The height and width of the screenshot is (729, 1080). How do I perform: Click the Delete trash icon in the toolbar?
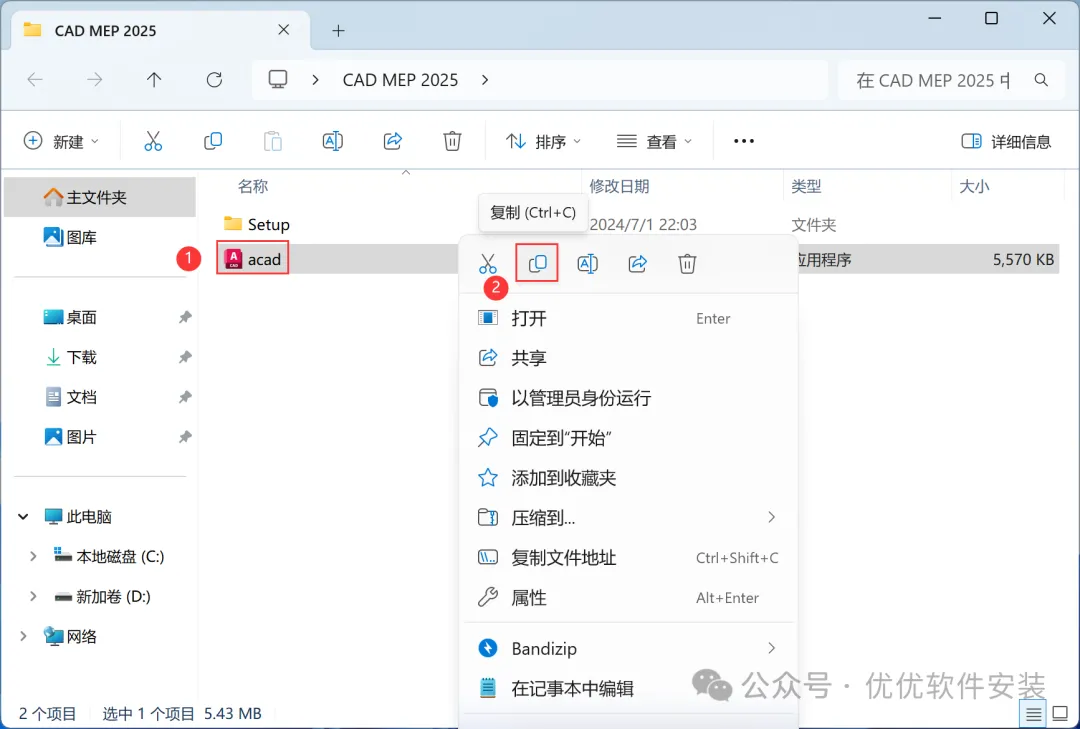(x=452, y=141)
